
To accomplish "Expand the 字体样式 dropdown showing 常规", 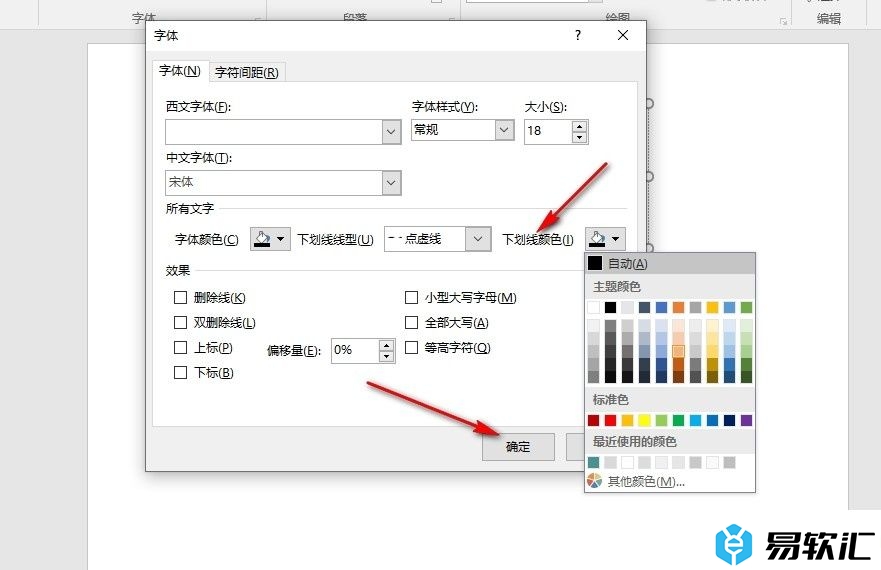I will [504, 130].
